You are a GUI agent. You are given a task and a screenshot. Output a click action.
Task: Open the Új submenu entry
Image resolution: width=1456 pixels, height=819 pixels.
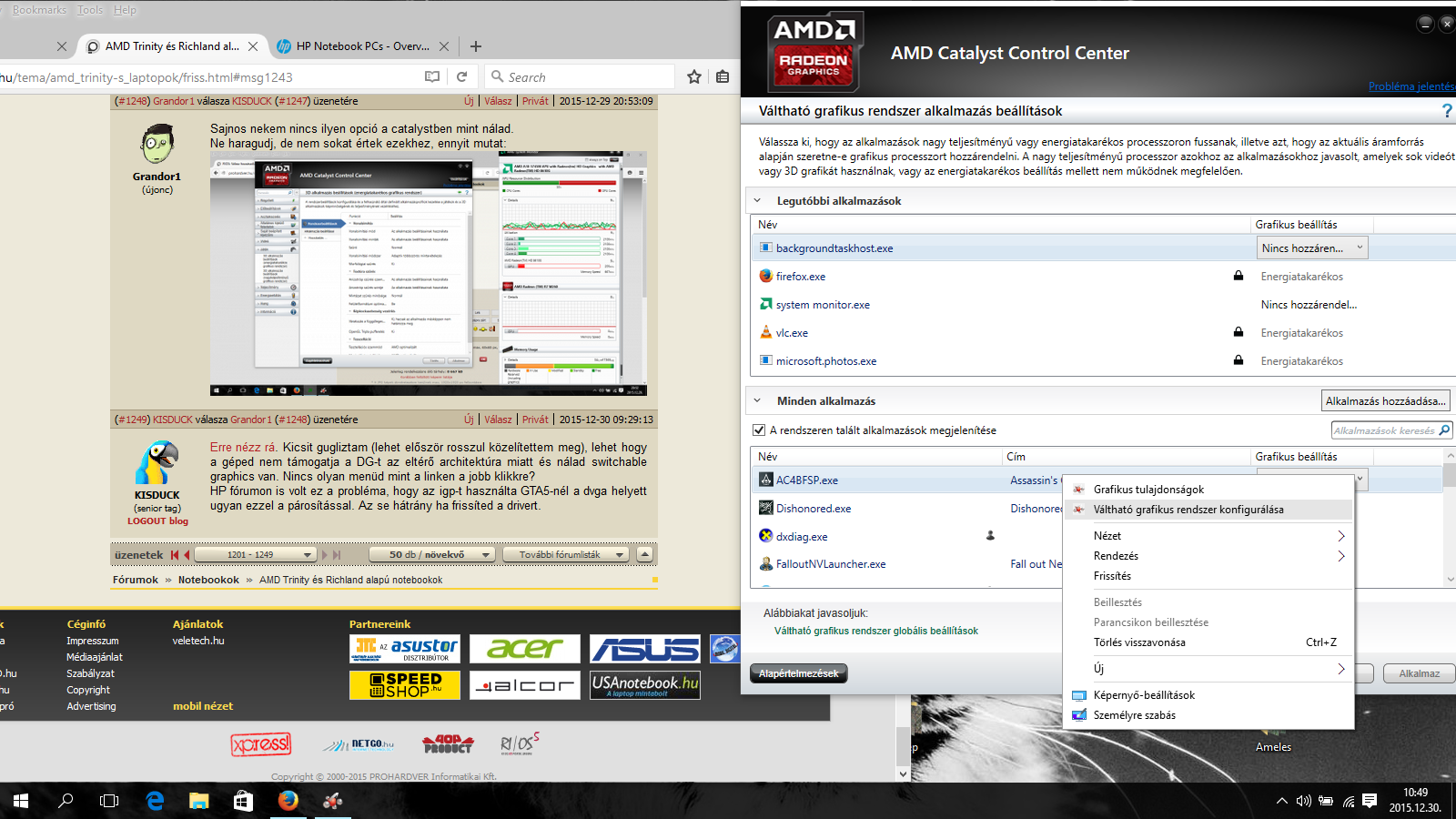1208,669
